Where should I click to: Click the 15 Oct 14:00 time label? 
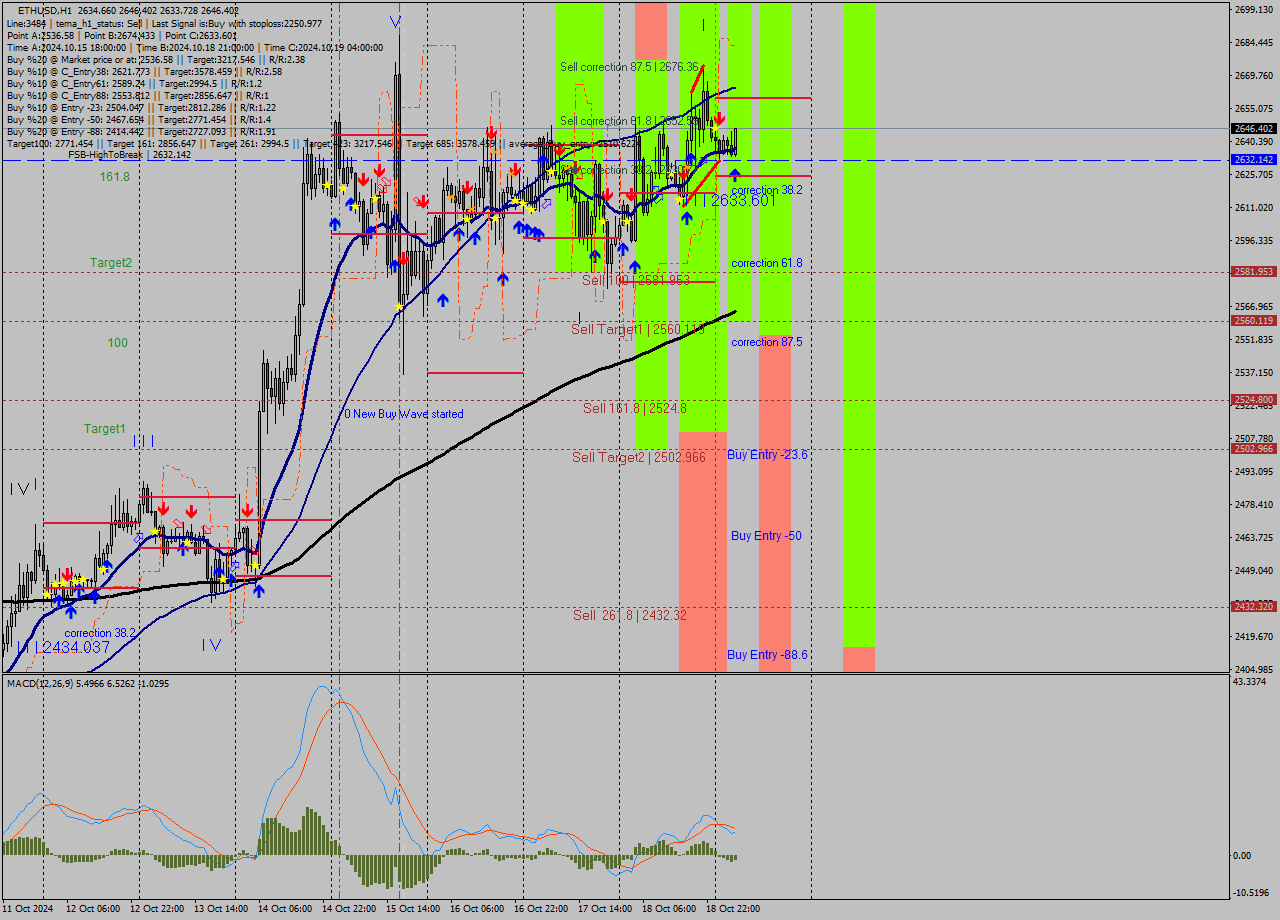413,909
